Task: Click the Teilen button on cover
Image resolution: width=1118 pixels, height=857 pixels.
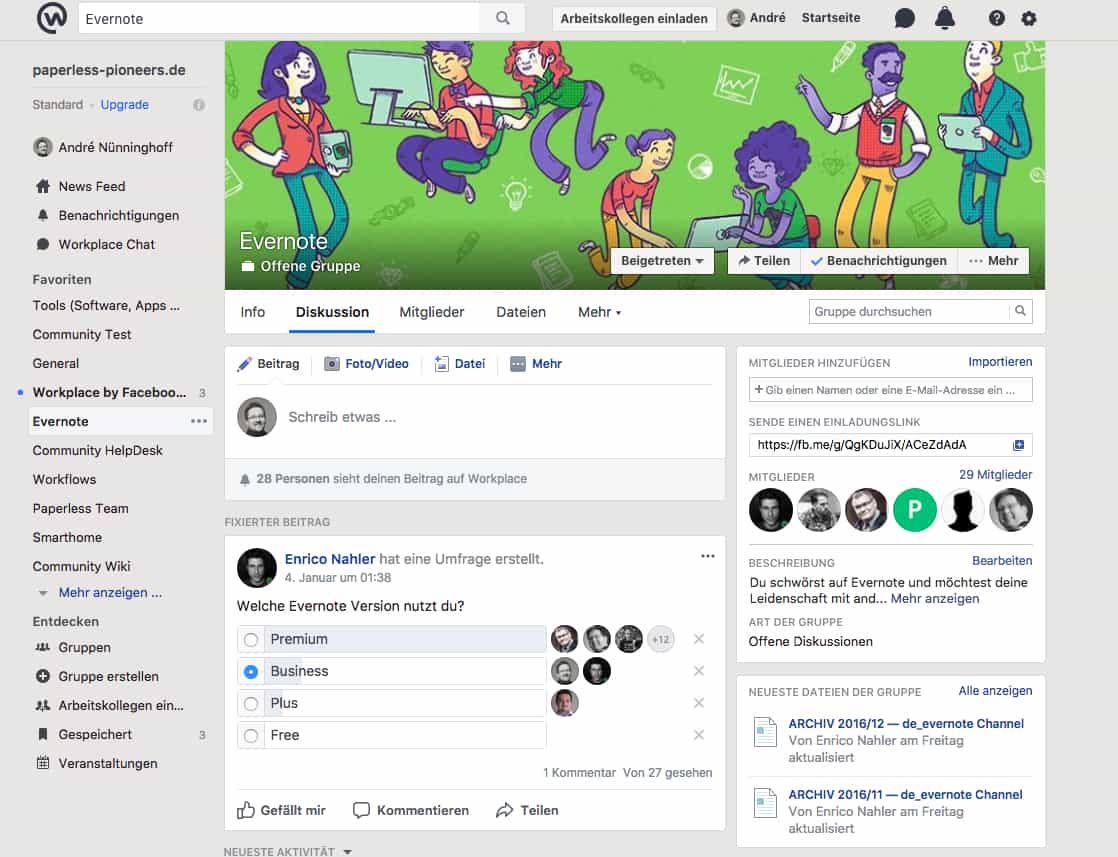Action: tap(764, 261)
